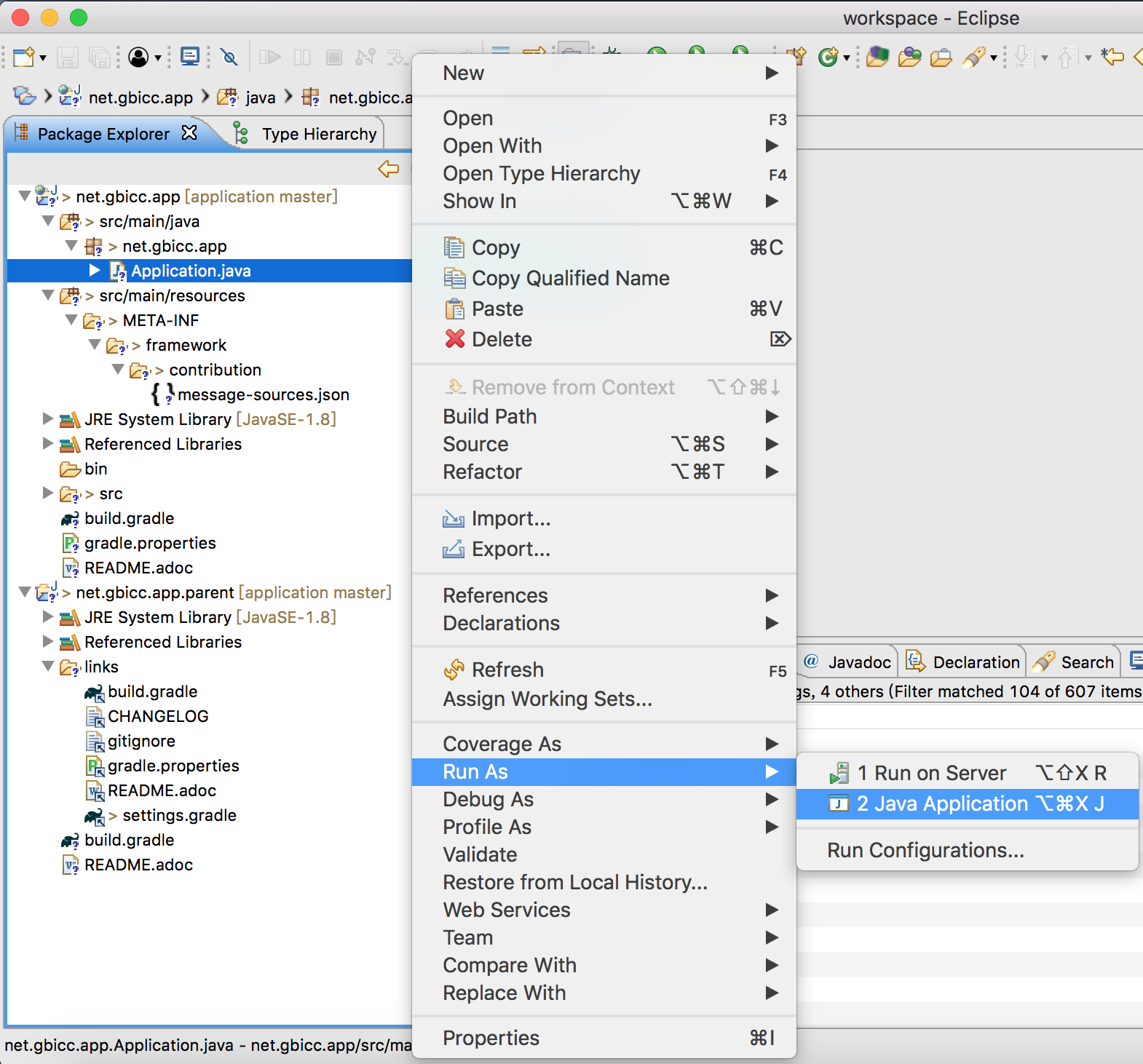
Task: Expand the Application.java tree node
Action: click(95, 271)
